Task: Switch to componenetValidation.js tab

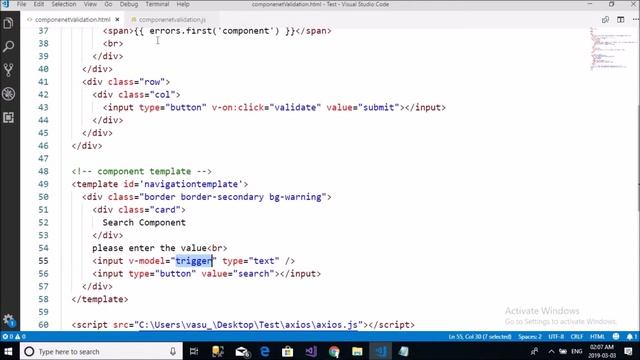Action: tap(172, 19)
